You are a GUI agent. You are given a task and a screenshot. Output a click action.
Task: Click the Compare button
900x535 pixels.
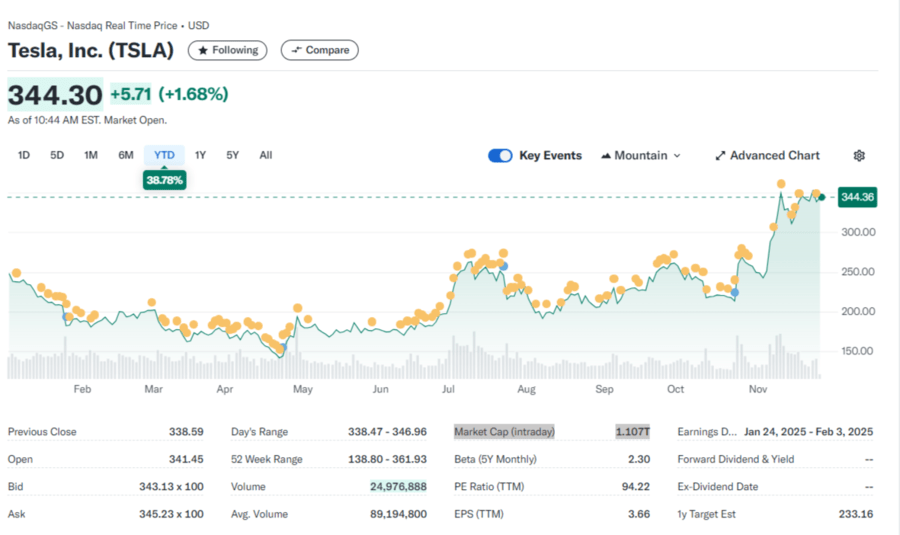(320, 50)
